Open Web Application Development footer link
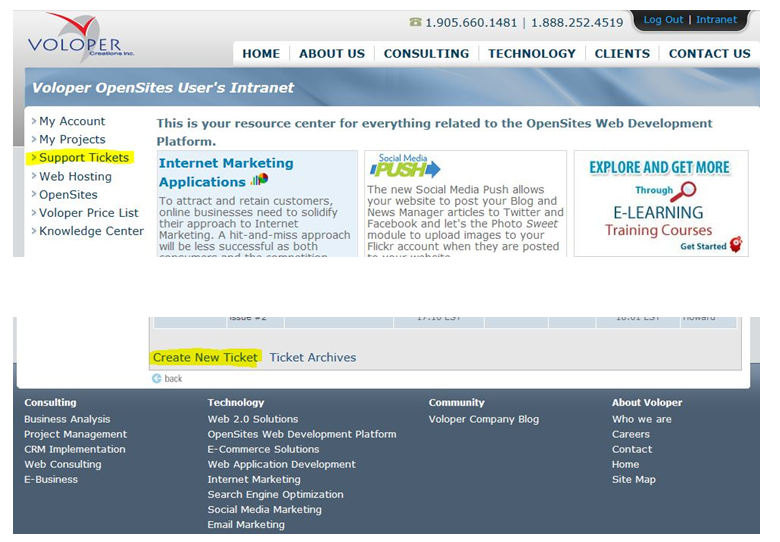The width and height of the screenshot is (780, 542). click(282, 464)
